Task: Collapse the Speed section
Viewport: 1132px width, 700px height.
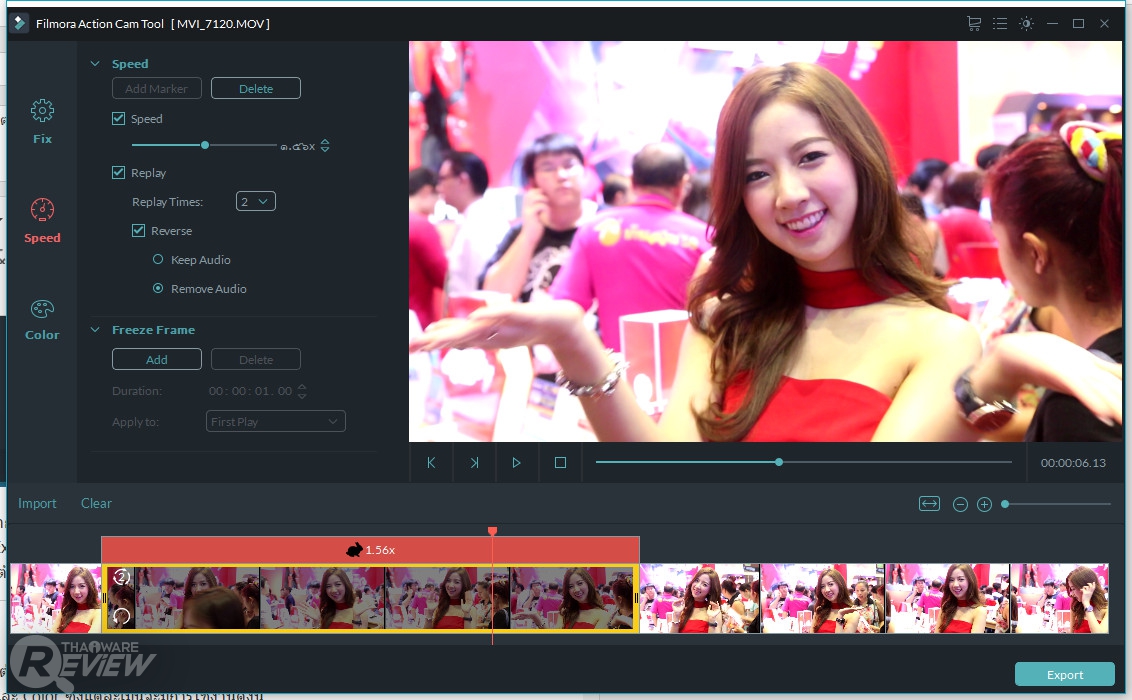Action: coord(96,64)
